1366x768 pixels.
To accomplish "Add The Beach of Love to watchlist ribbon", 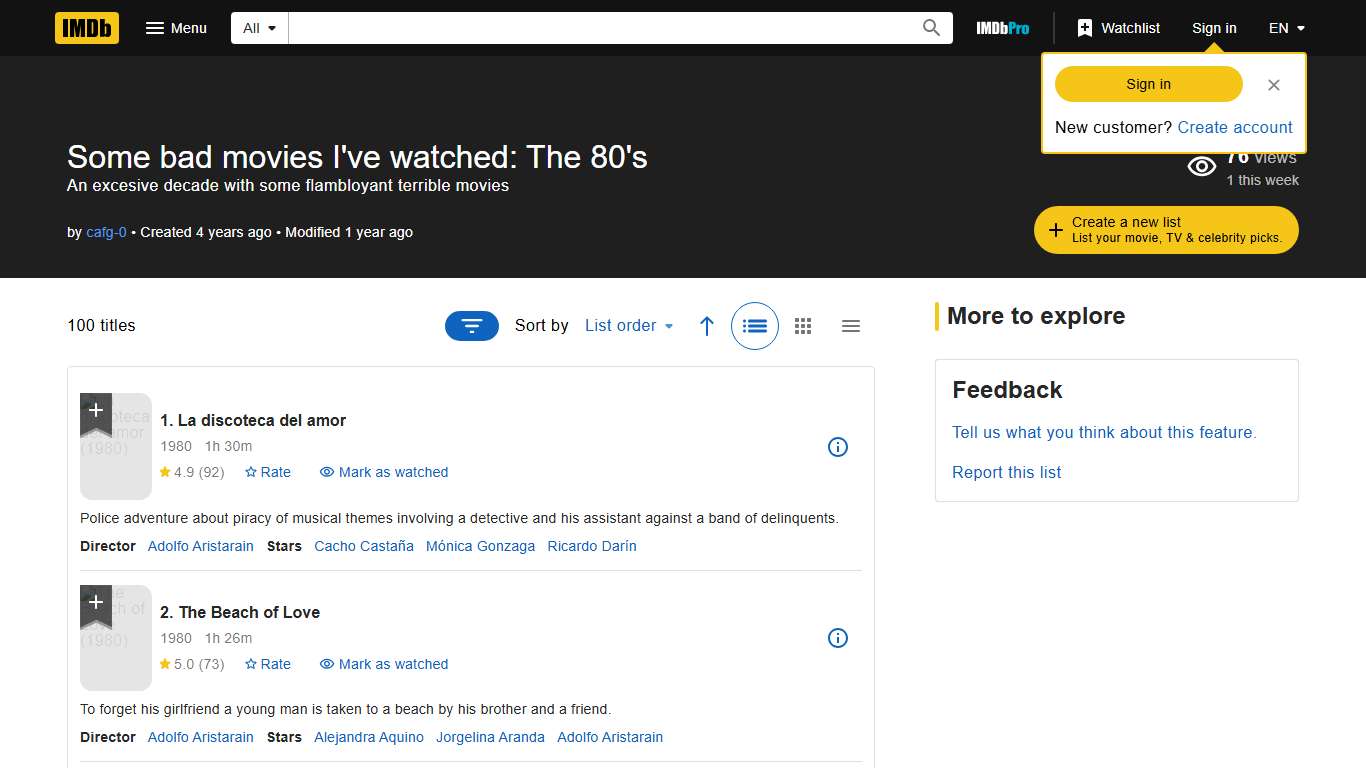I will 95,604.
